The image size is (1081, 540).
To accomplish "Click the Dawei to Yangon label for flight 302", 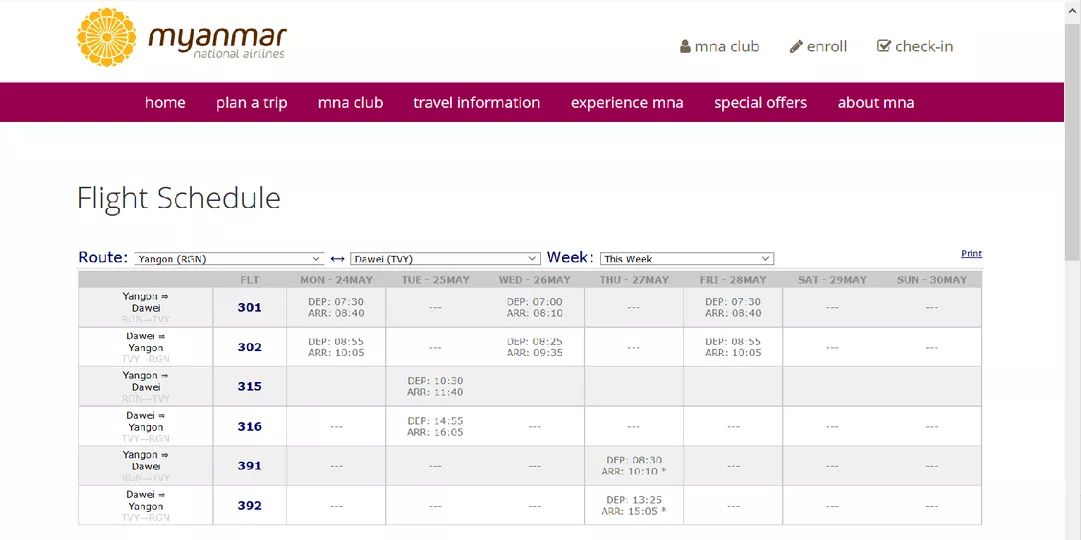I will [x=146, y=347].
